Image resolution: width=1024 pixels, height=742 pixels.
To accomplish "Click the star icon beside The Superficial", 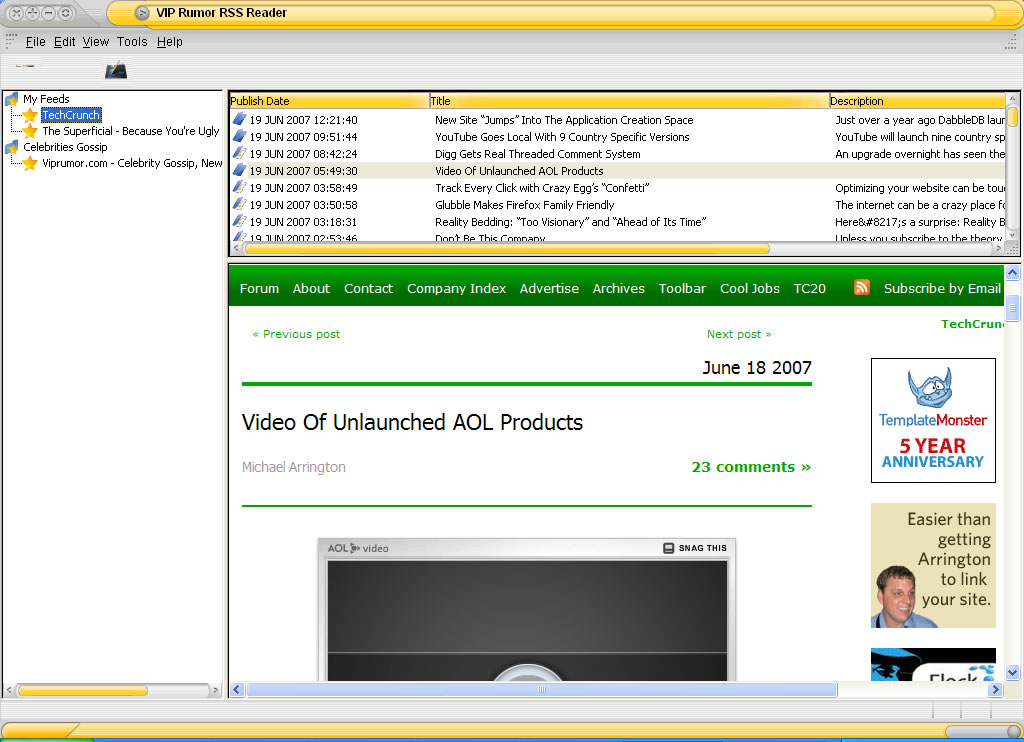I will point(30,131).
